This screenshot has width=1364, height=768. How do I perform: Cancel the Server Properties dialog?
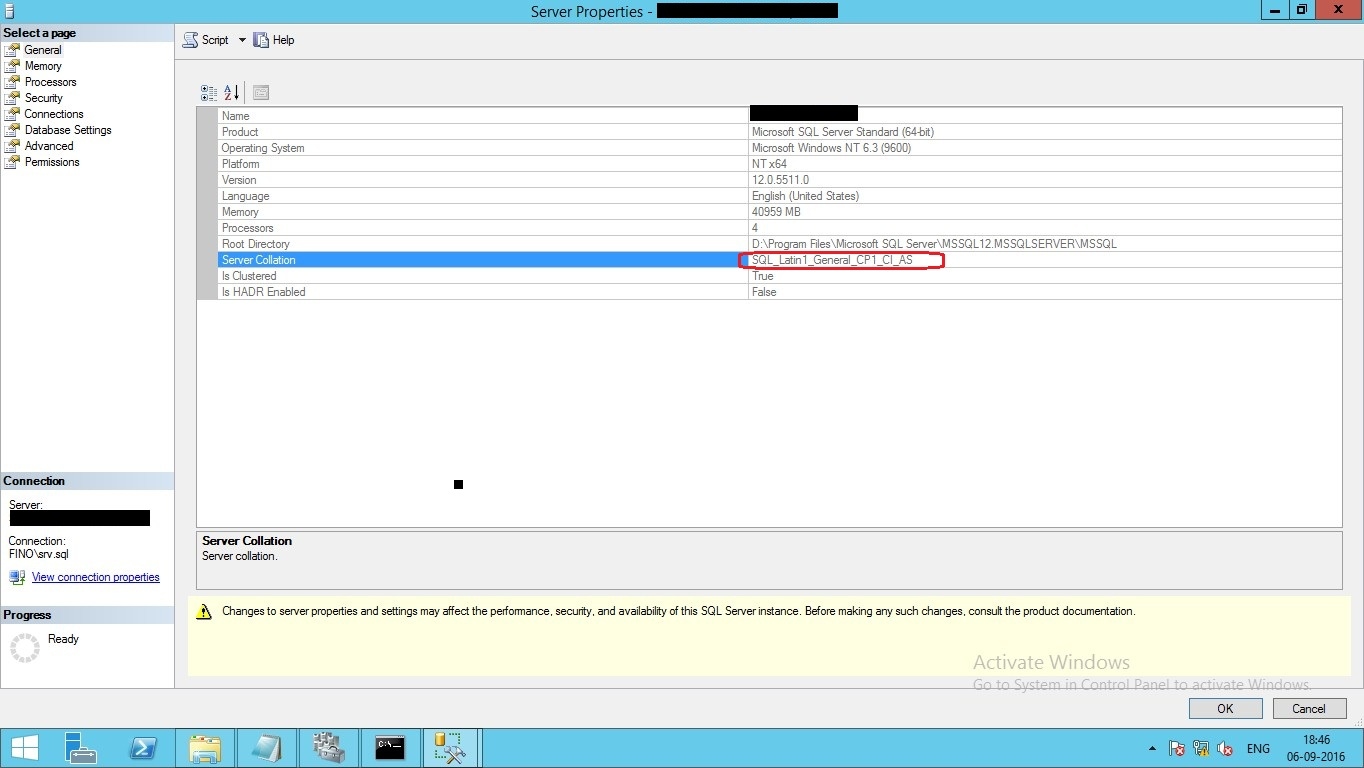1309,708
